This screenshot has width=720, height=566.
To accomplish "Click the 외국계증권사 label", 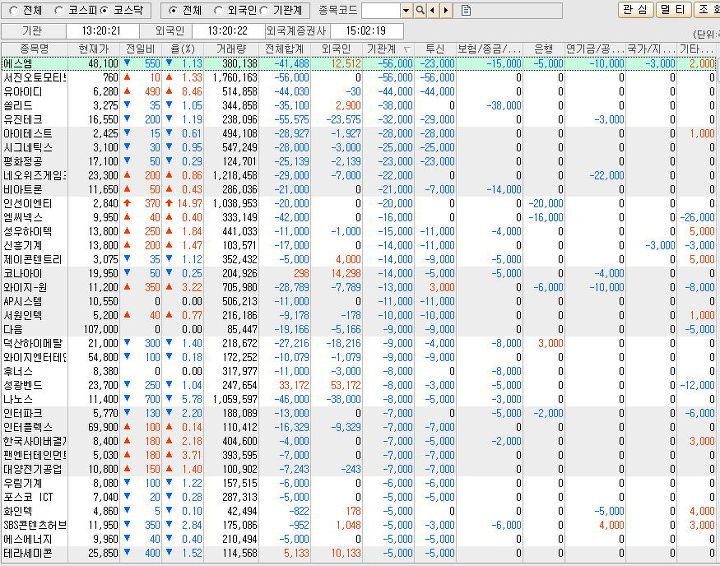I will pos(296,31).
